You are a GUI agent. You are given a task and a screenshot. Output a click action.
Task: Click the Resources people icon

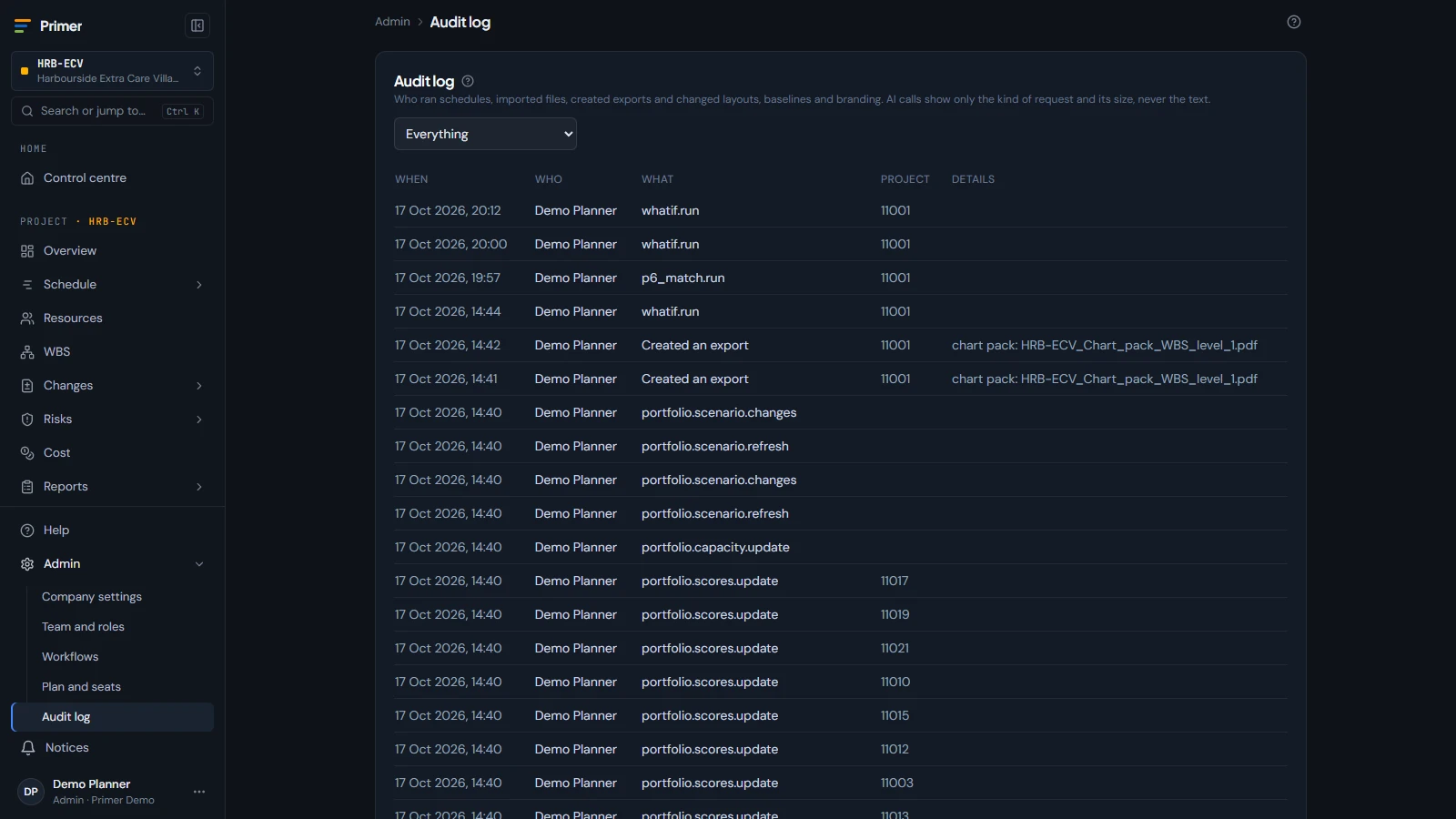click(27, 318)
